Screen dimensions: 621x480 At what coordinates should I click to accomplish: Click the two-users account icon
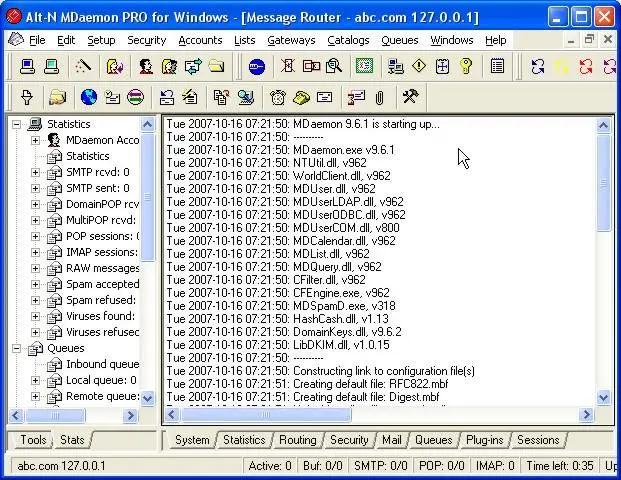(x=170, y=66)
